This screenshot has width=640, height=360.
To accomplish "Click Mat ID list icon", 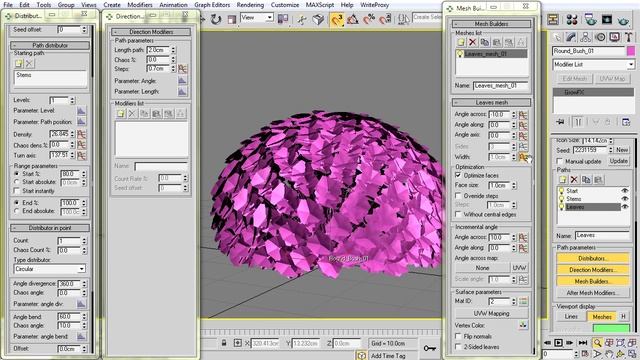I will (523, 301).
